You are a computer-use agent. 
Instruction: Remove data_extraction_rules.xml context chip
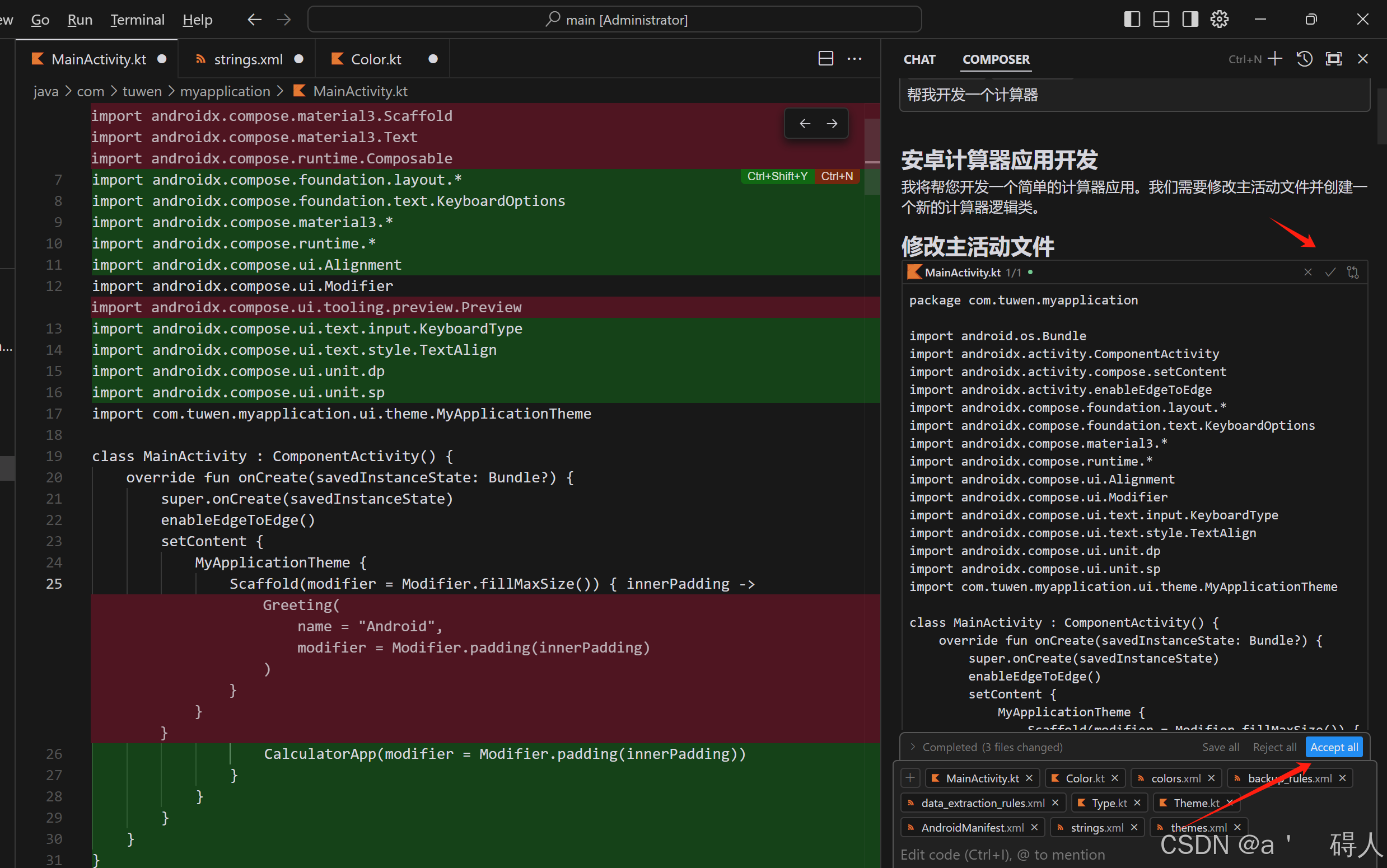click(1055, 803)
